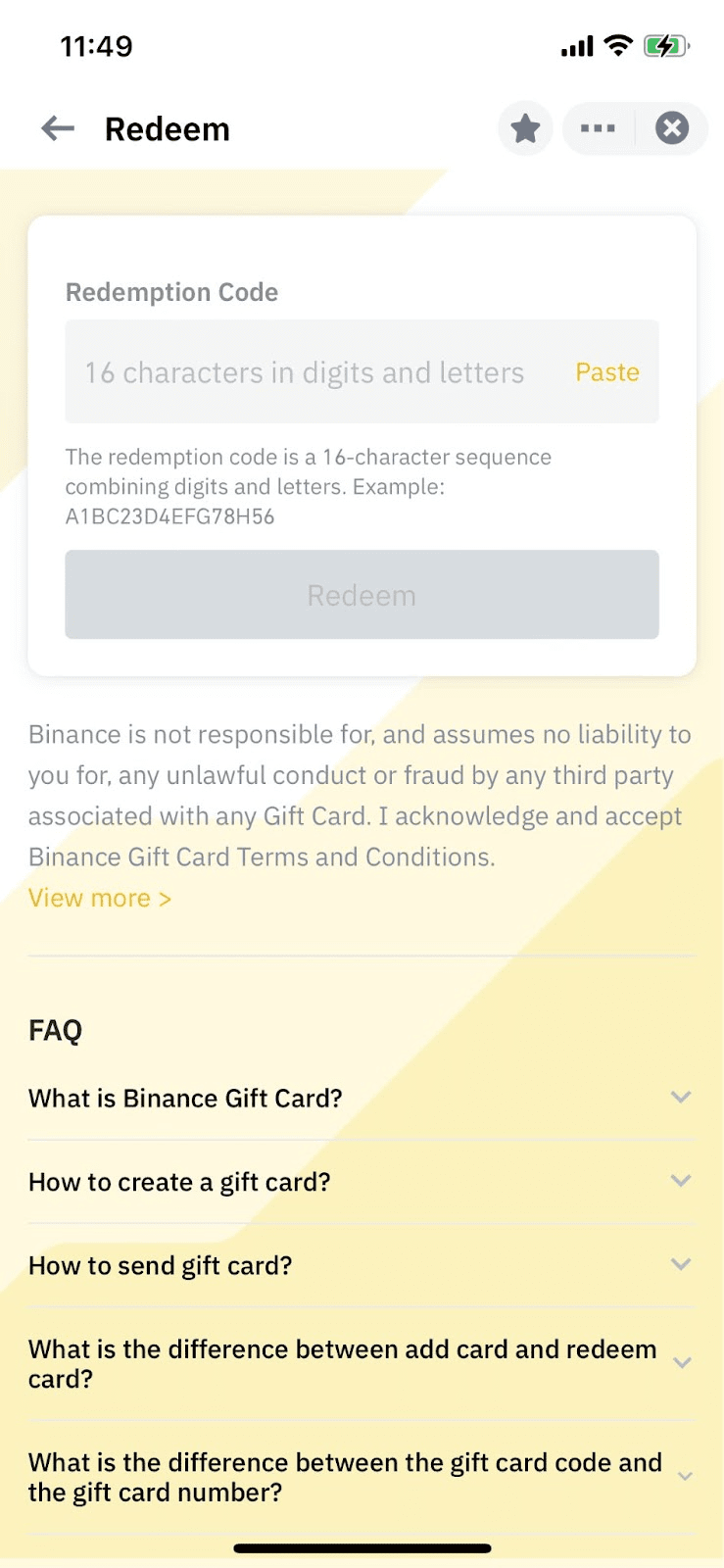Tap the X close icon in header
Image resolution: width=724 pixels, height=1568 pixels.
click(x=672, y=128)
